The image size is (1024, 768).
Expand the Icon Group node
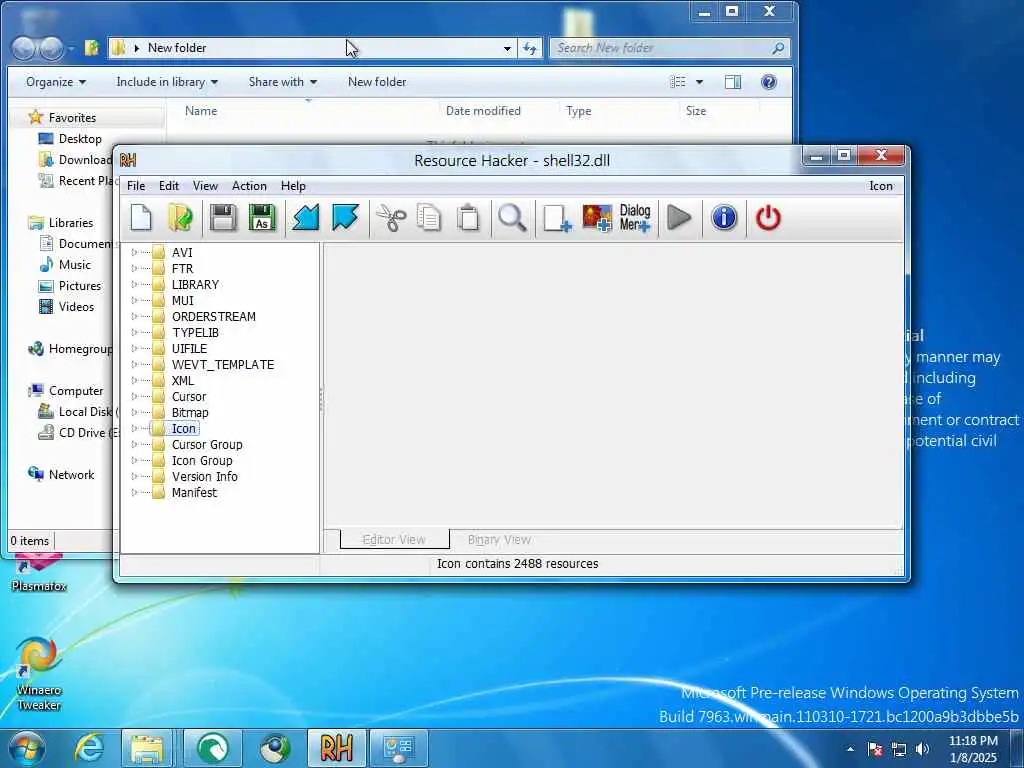coord(134,460)
